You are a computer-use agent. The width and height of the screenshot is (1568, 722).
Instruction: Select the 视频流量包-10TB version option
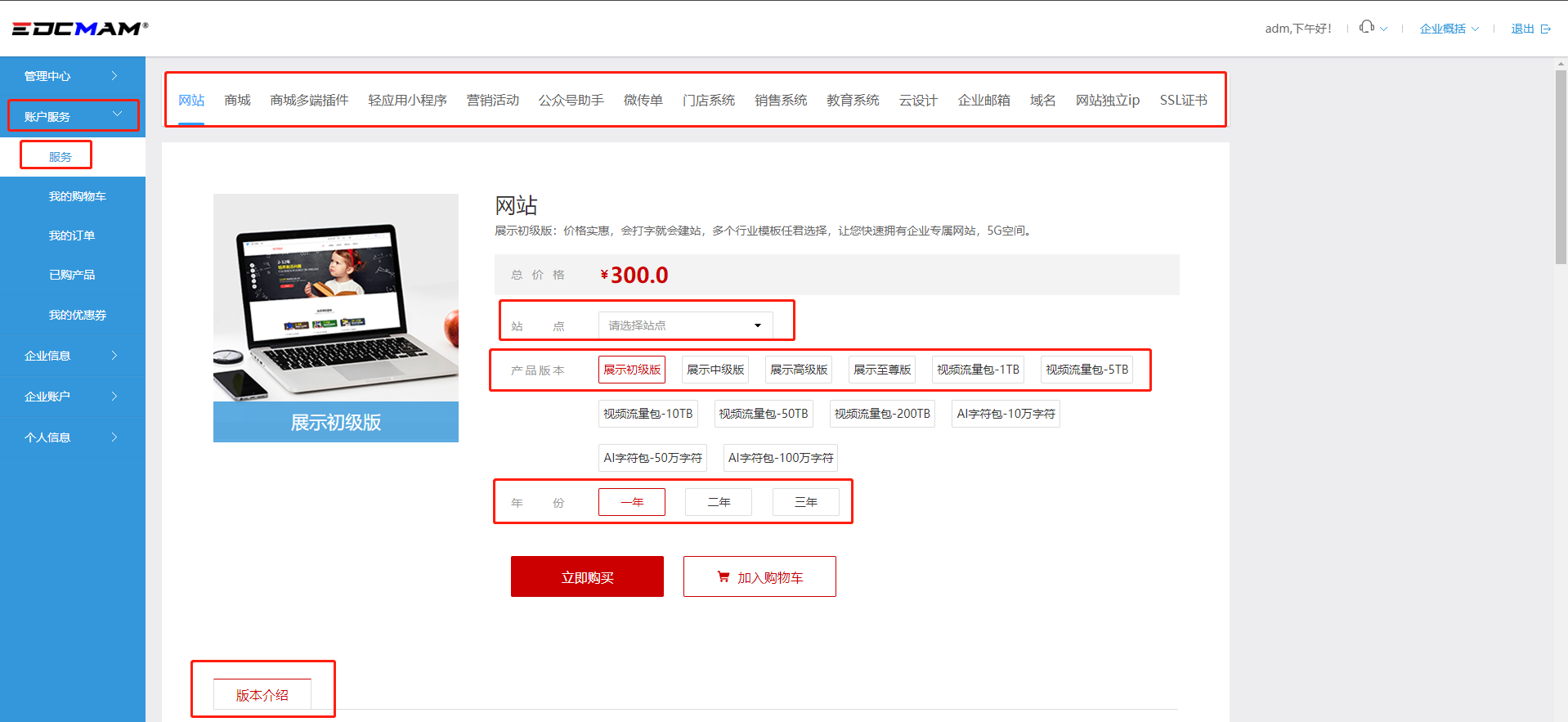(647, 414)
